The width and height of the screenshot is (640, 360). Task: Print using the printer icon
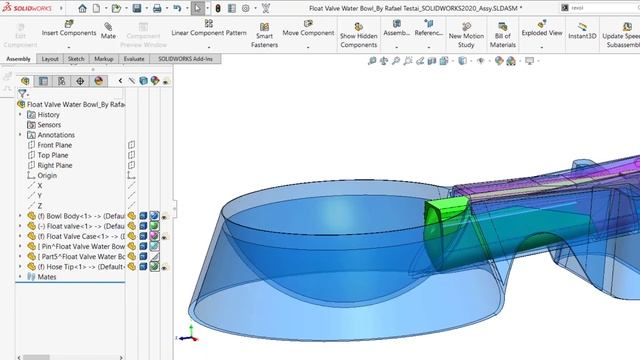[x=157, y=8]
